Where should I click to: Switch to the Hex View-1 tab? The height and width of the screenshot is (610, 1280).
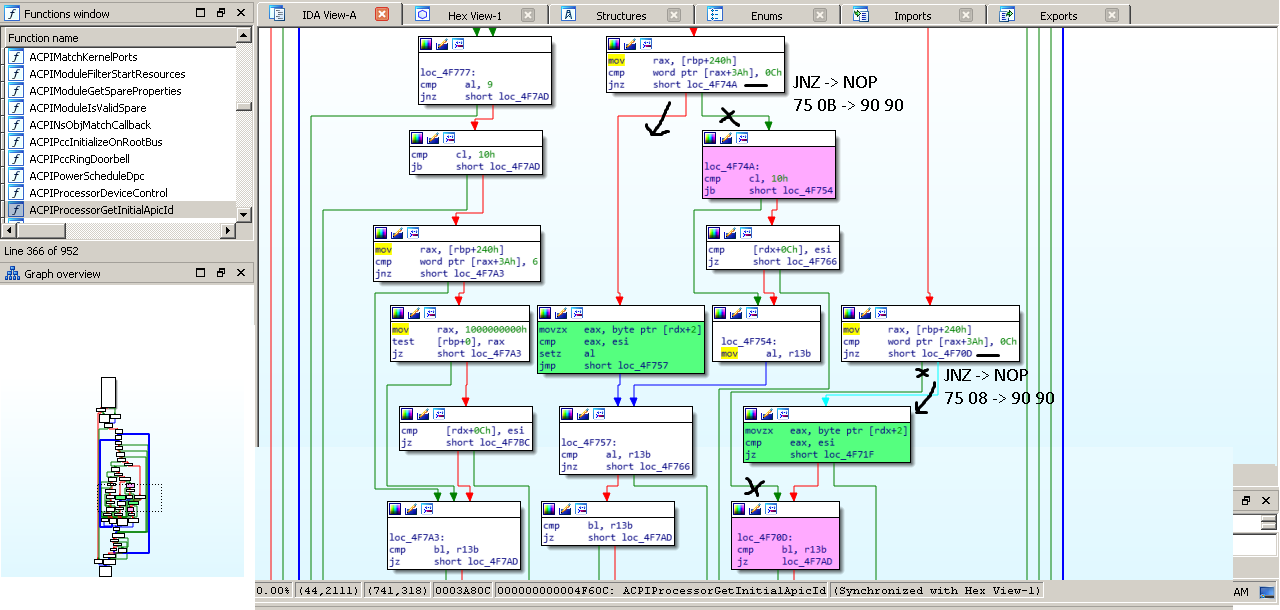[x=475, y=15]
